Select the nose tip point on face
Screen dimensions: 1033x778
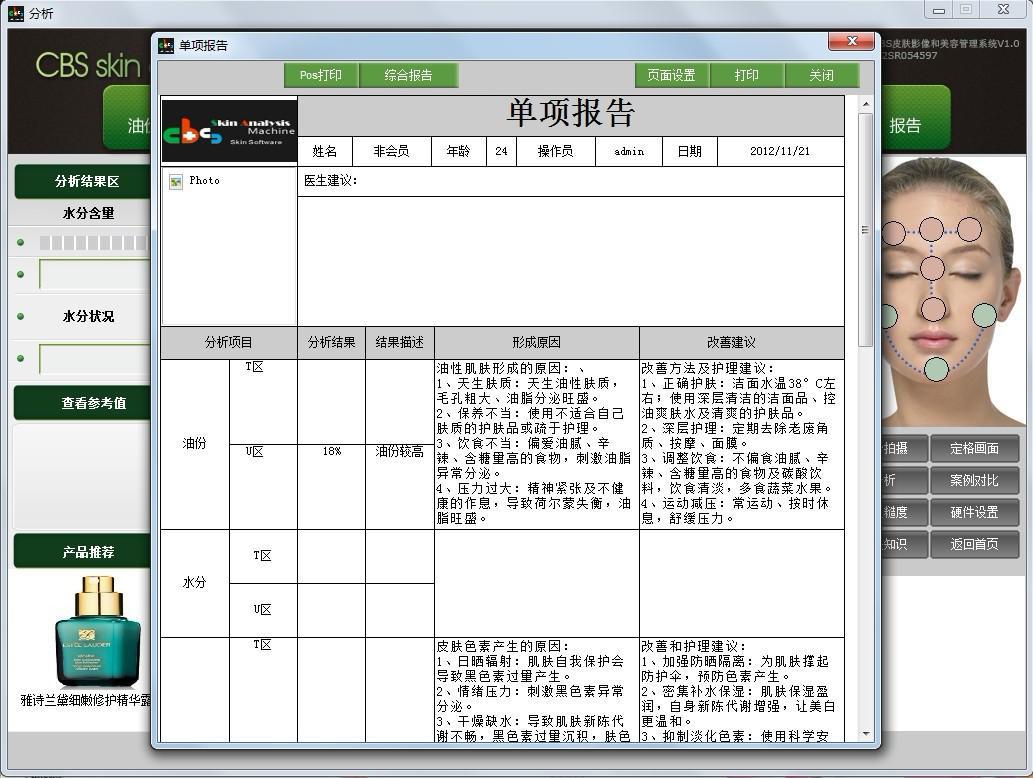click(x=933, y=308)
